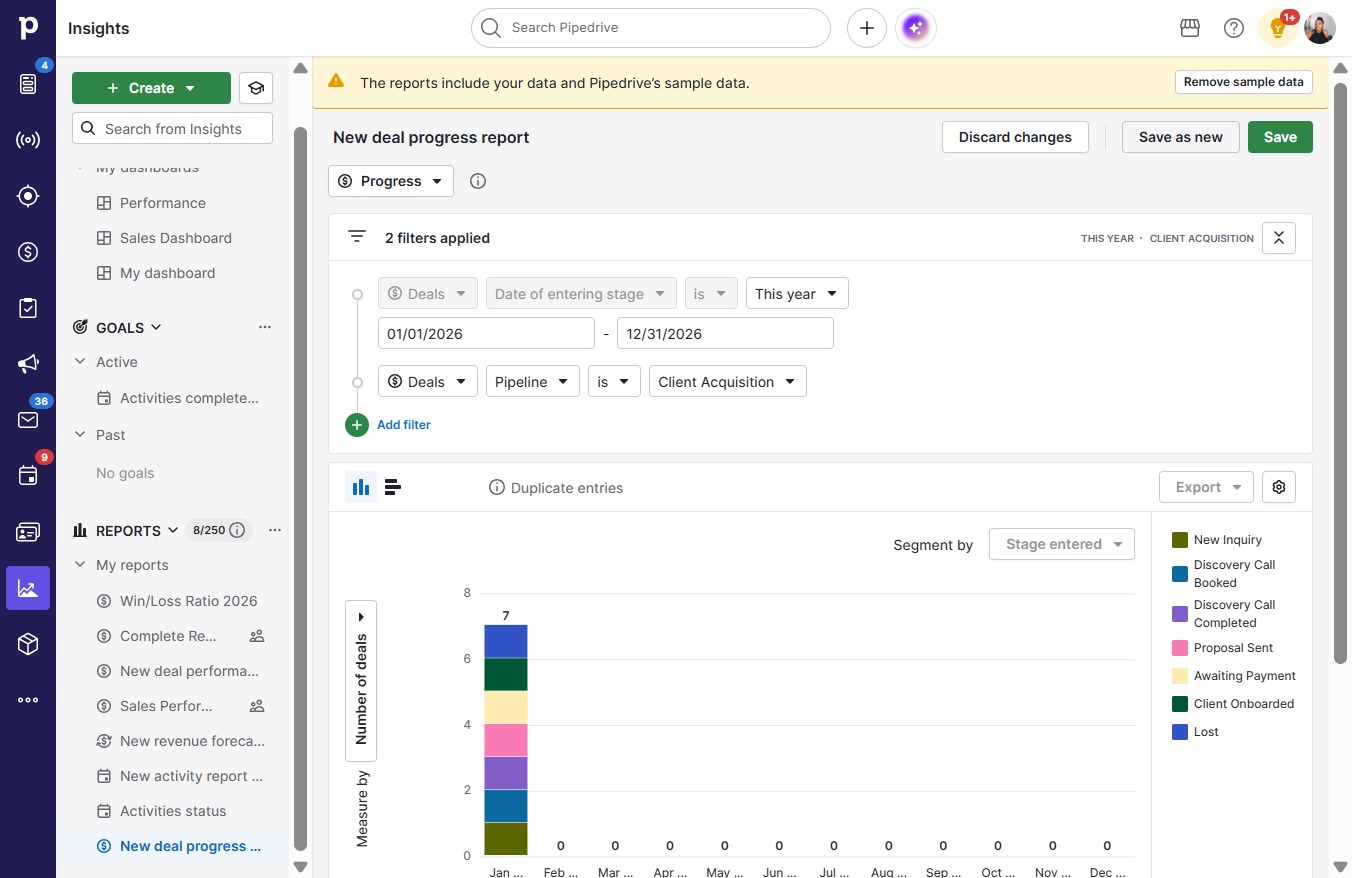Go to Leads radar icon in navigation
This screenshot has height=878, width=1352.
pyautogui.click(x=28, y=140)
